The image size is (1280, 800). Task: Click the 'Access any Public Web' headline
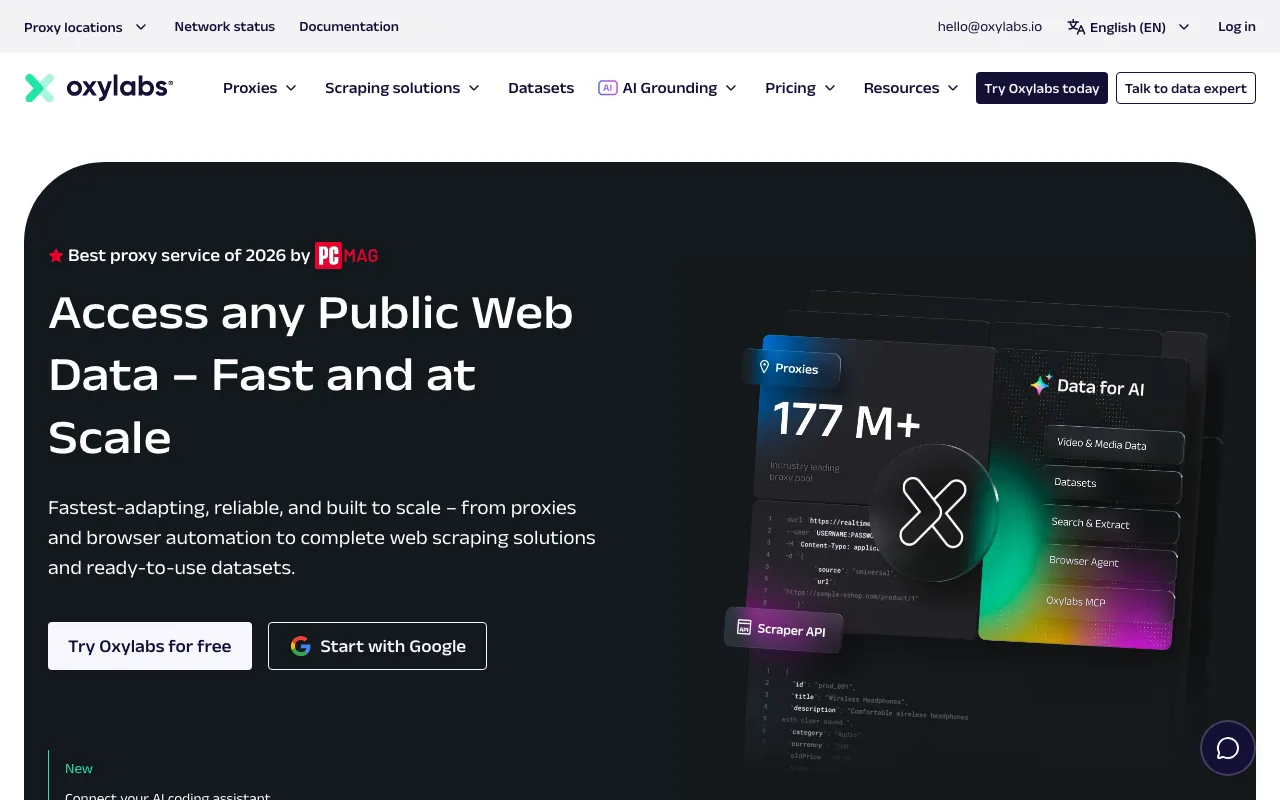(311, 313)
